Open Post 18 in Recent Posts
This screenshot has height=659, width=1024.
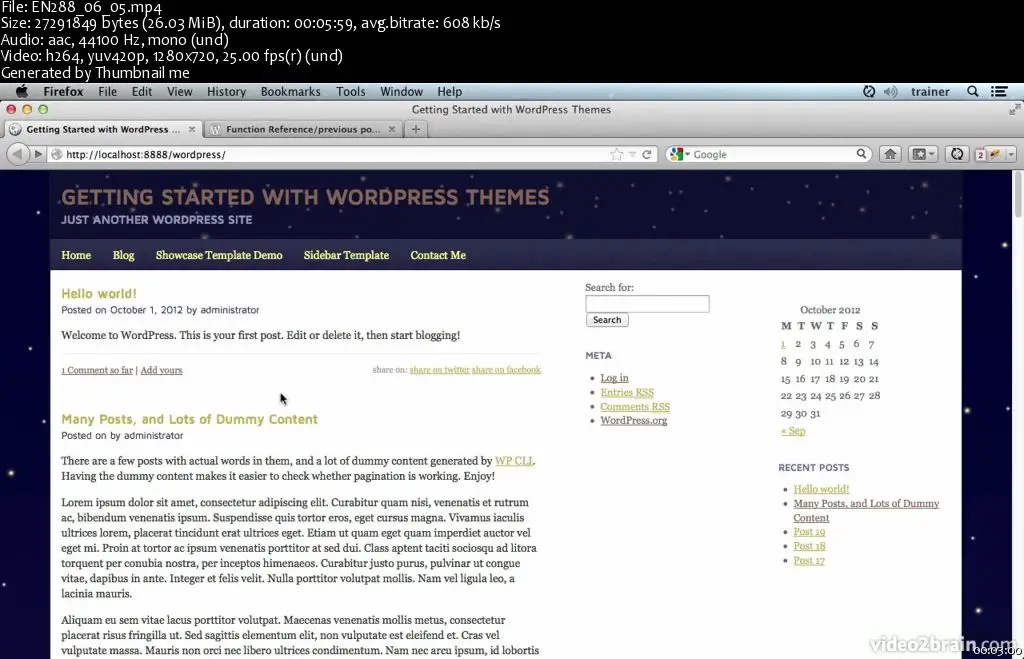(809, 547)
